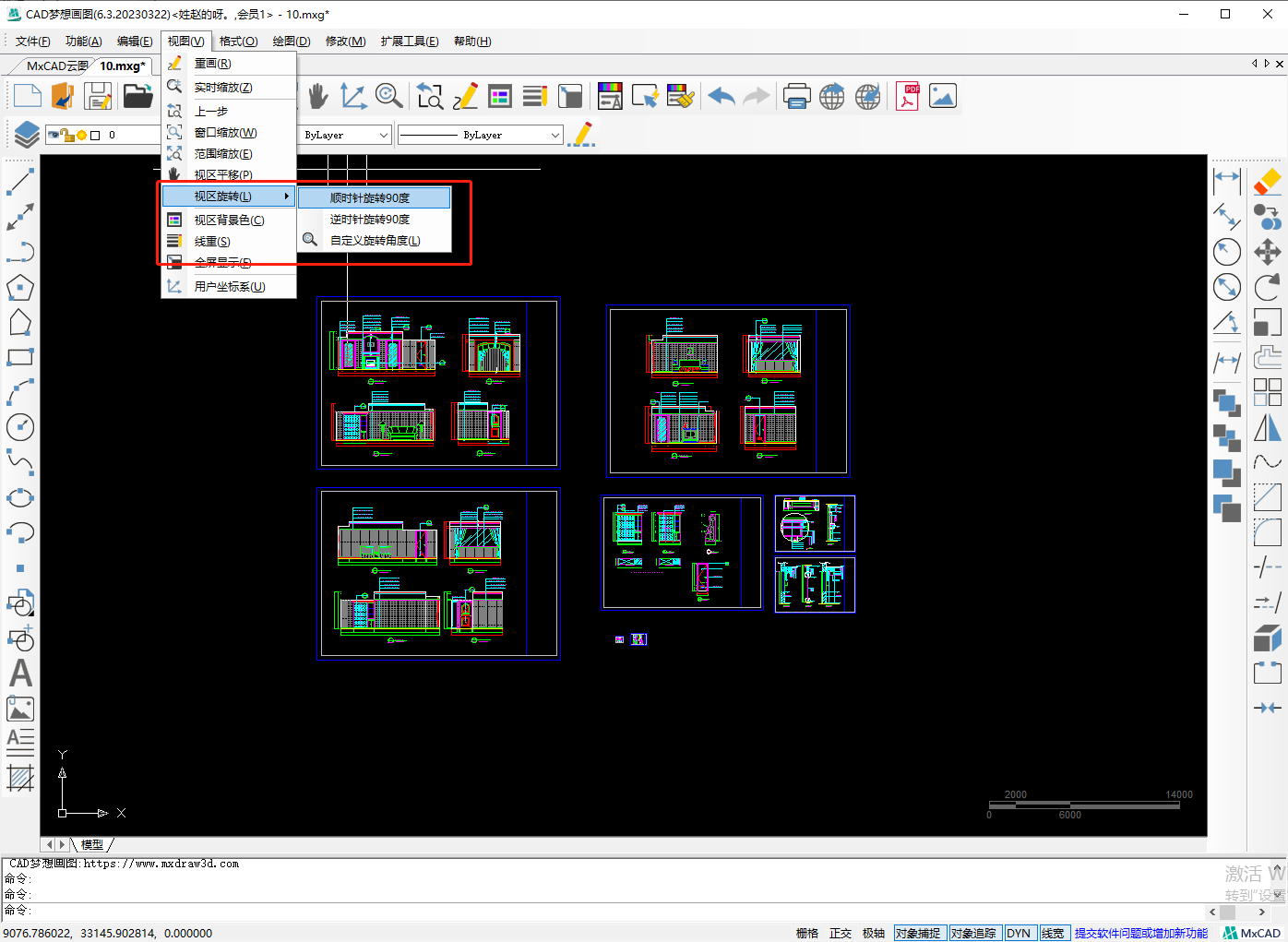Choose 重画(R) menu entry
The width and height of the screenshot is (1288, 942).
(x=228, y=63)
